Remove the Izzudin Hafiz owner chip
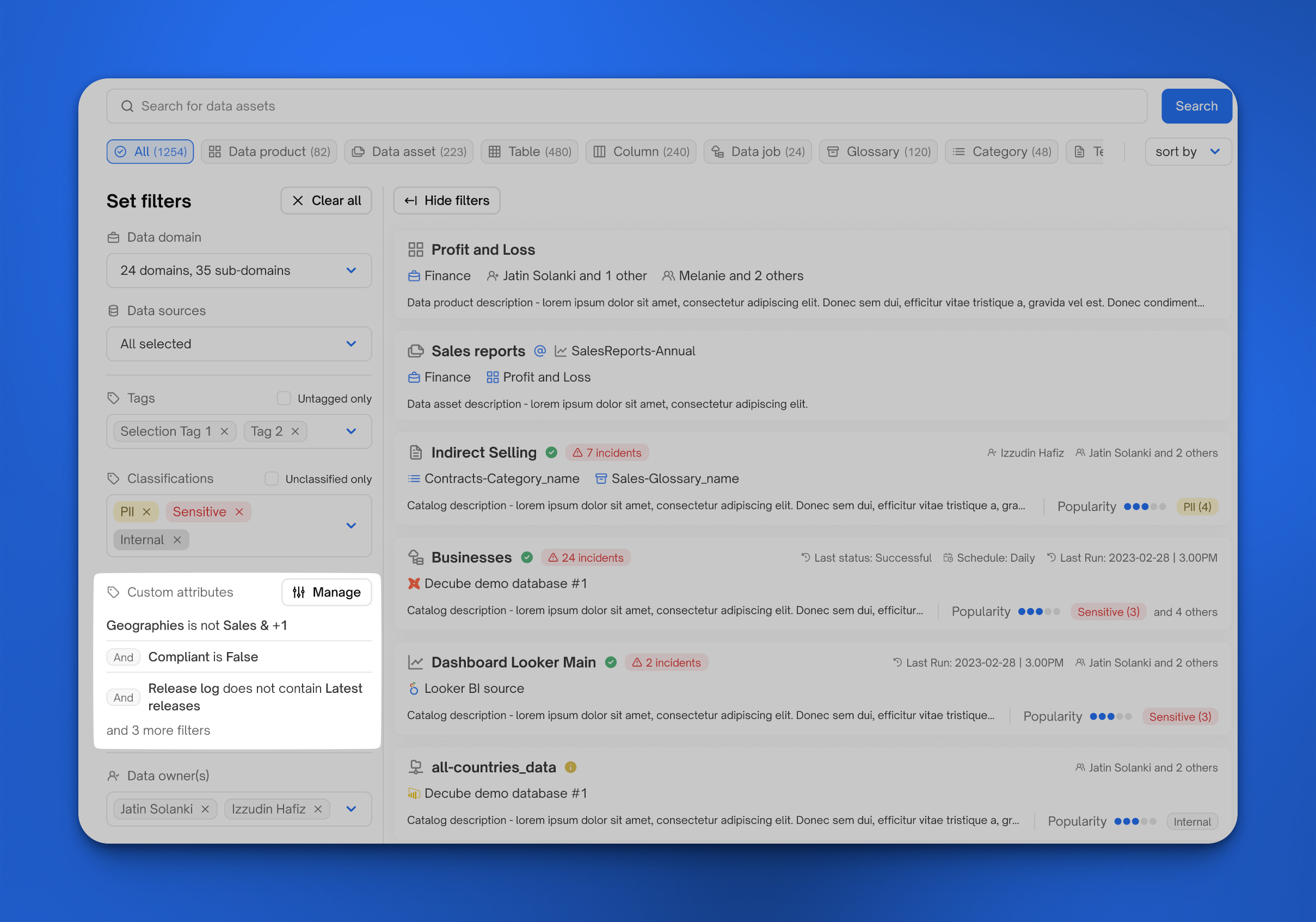The width and height of the screenshot is (1316, 922). click(x=318, y=809)
